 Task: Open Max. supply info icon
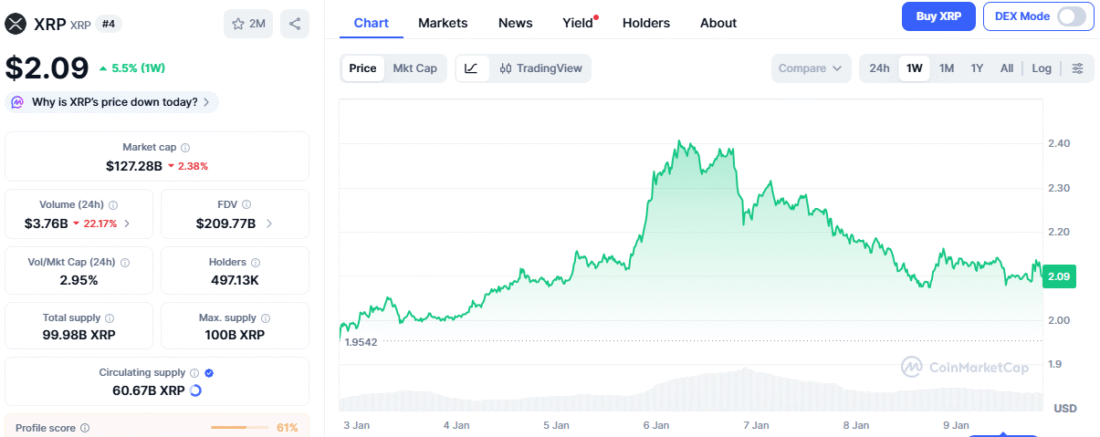(265, 318)
